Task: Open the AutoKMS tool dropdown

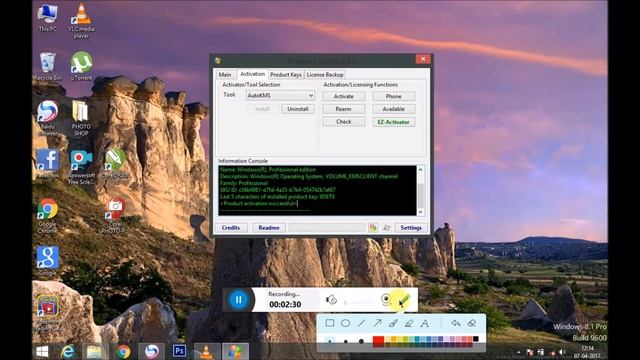Action: [x=280, y=96]
